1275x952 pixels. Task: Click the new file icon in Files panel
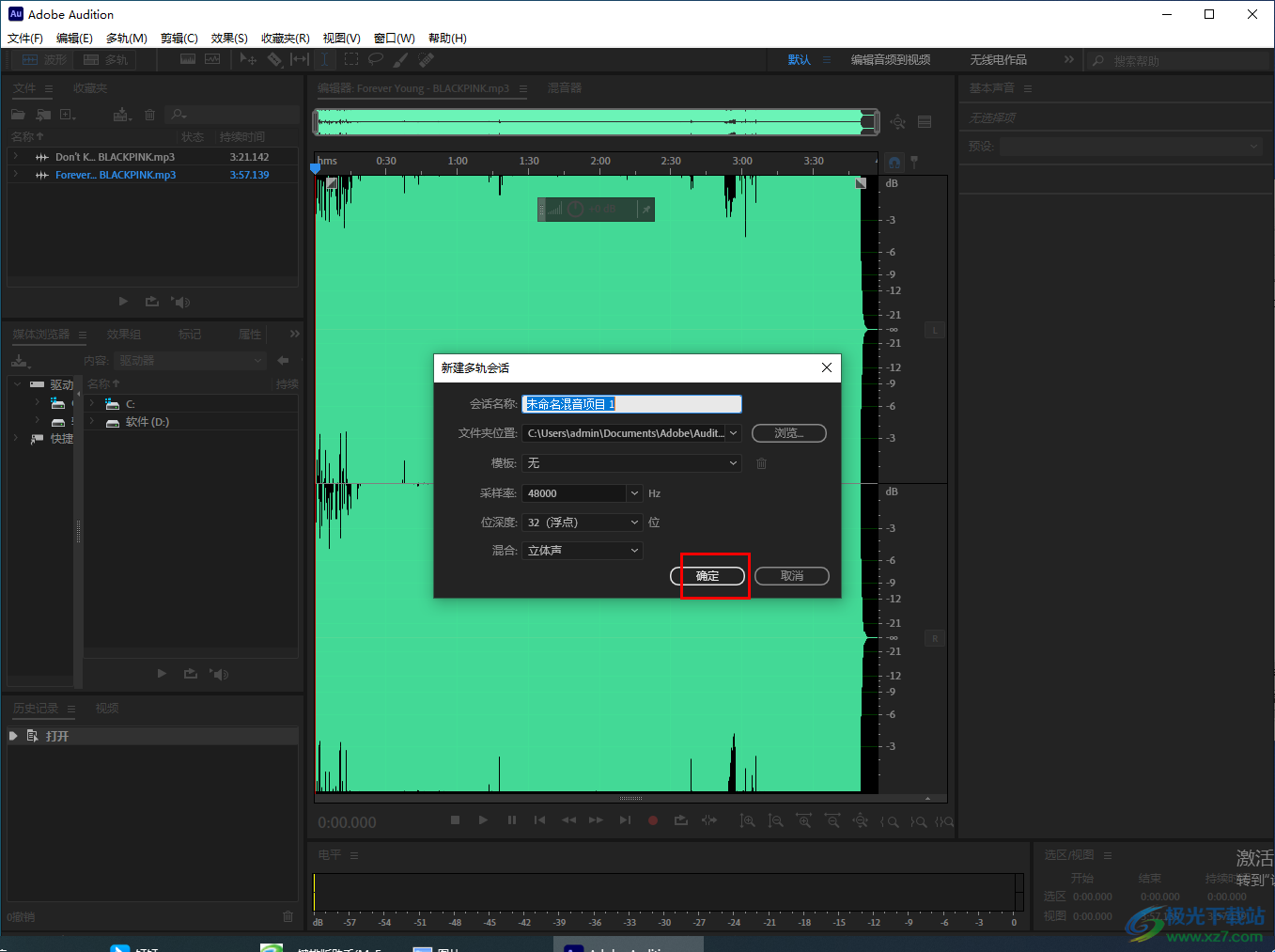click(68, 115)
